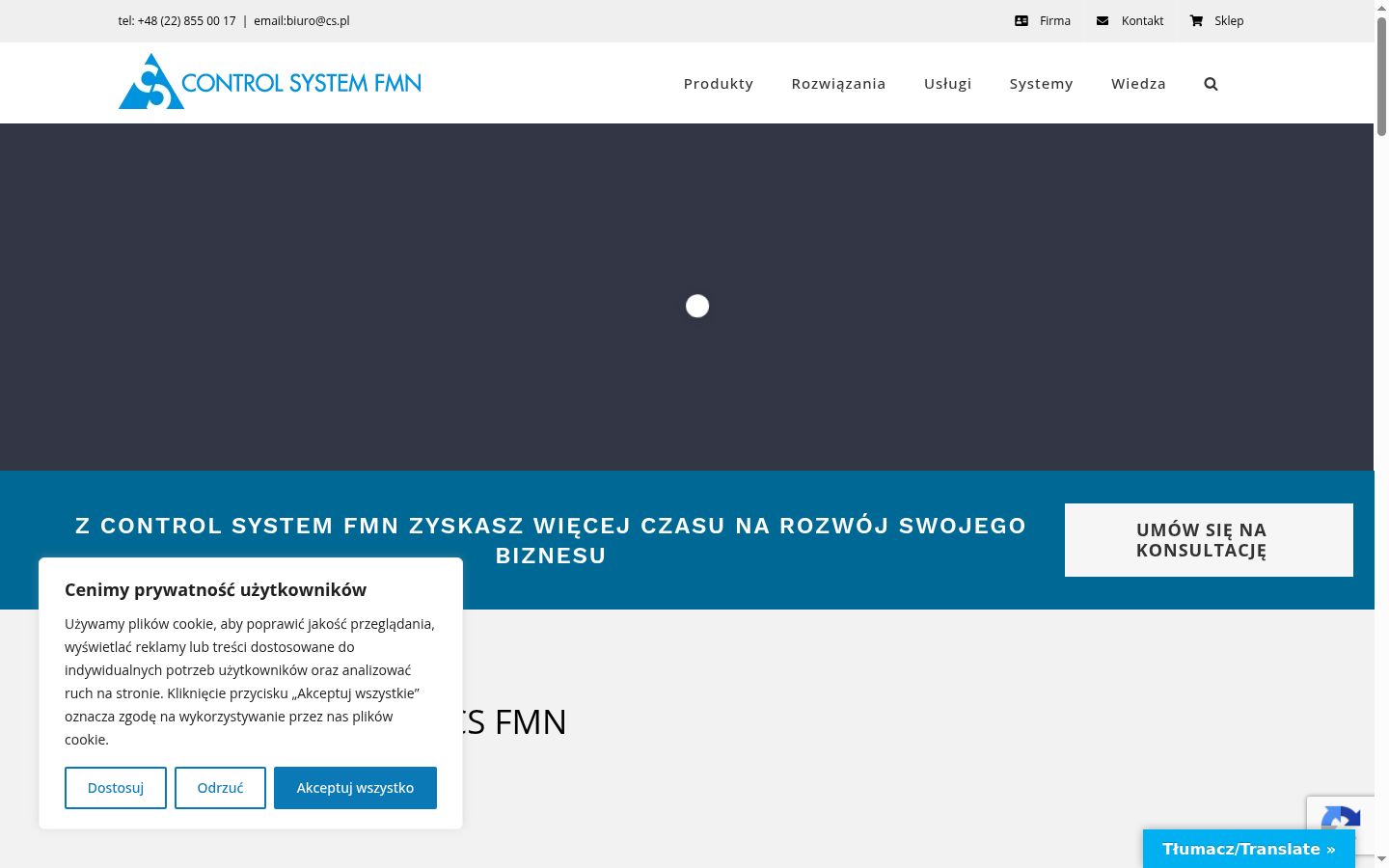Image resolution: width=1389 pixels, height=868 pixels.
Task: Click the white slider loading dot
Action: [x=697, y=306]
